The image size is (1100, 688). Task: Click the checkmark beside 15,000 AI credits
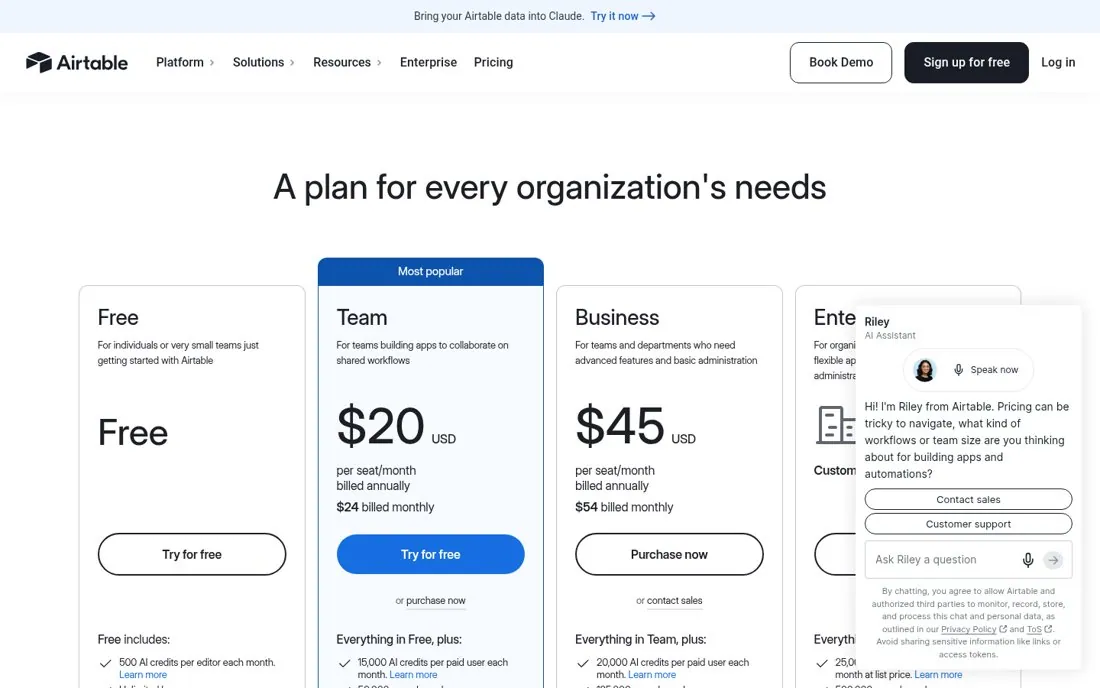coord(344,663)
